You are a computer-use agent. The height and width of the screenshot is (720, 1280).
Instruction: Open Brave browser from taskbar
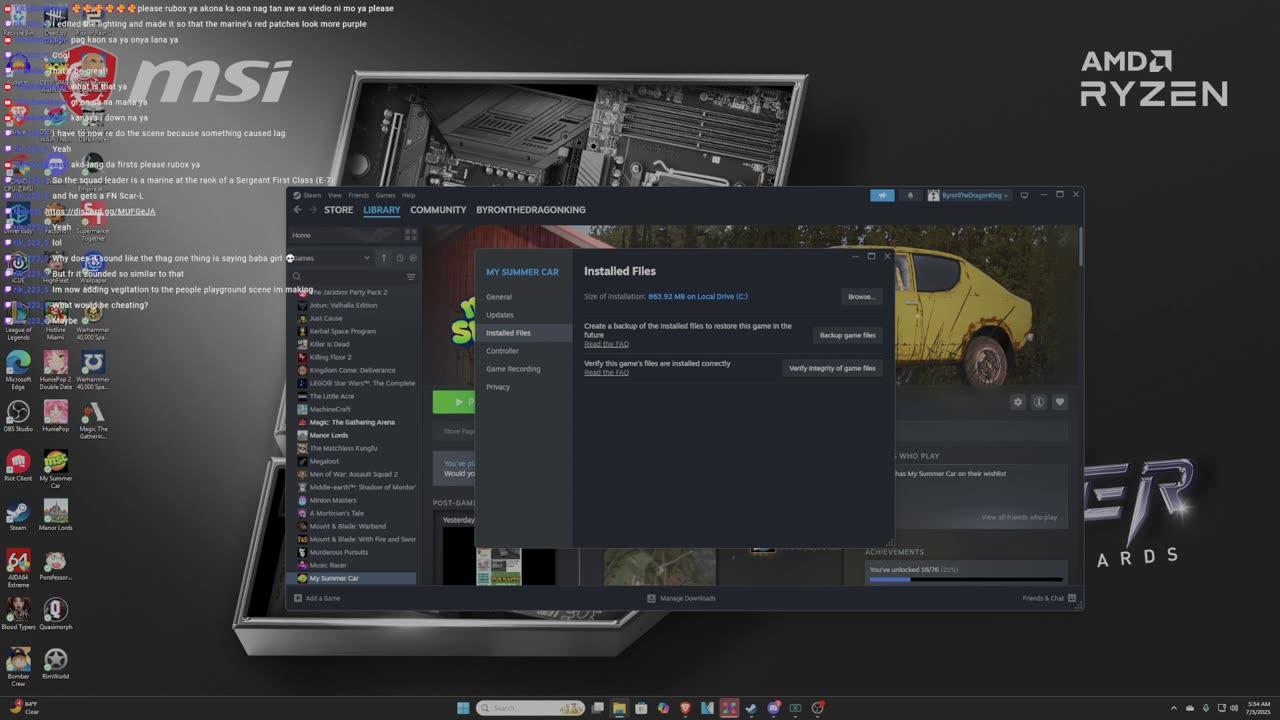pyautogui.click(x=685, y=708)
